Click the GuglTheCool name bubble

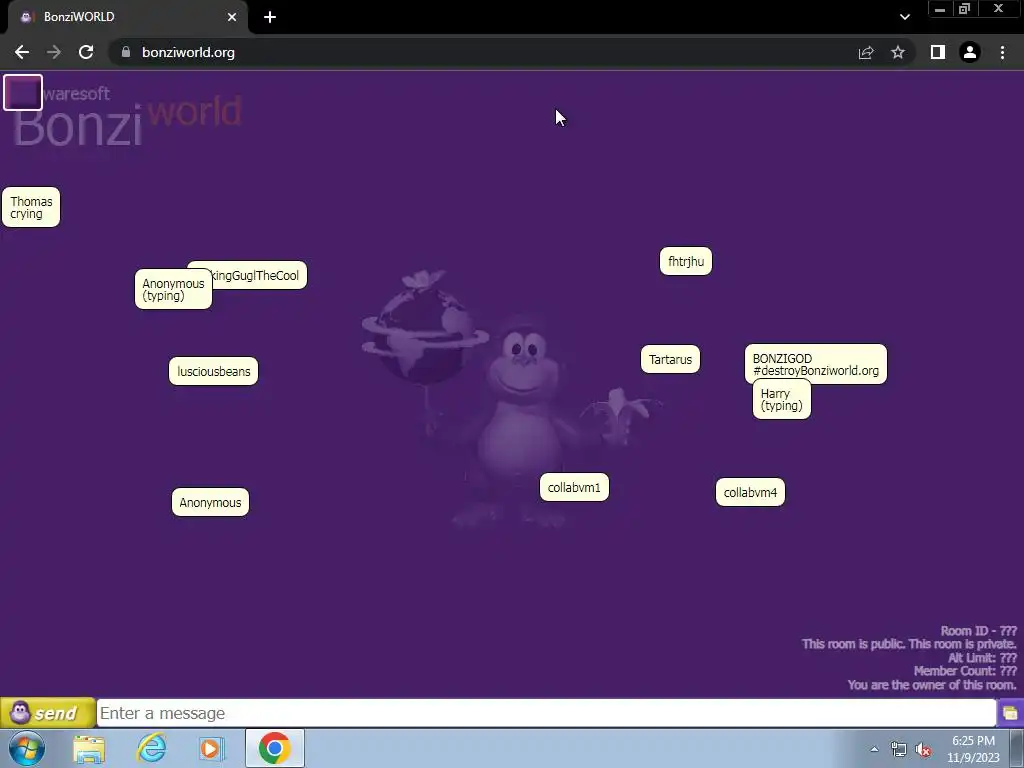[259, 275]
